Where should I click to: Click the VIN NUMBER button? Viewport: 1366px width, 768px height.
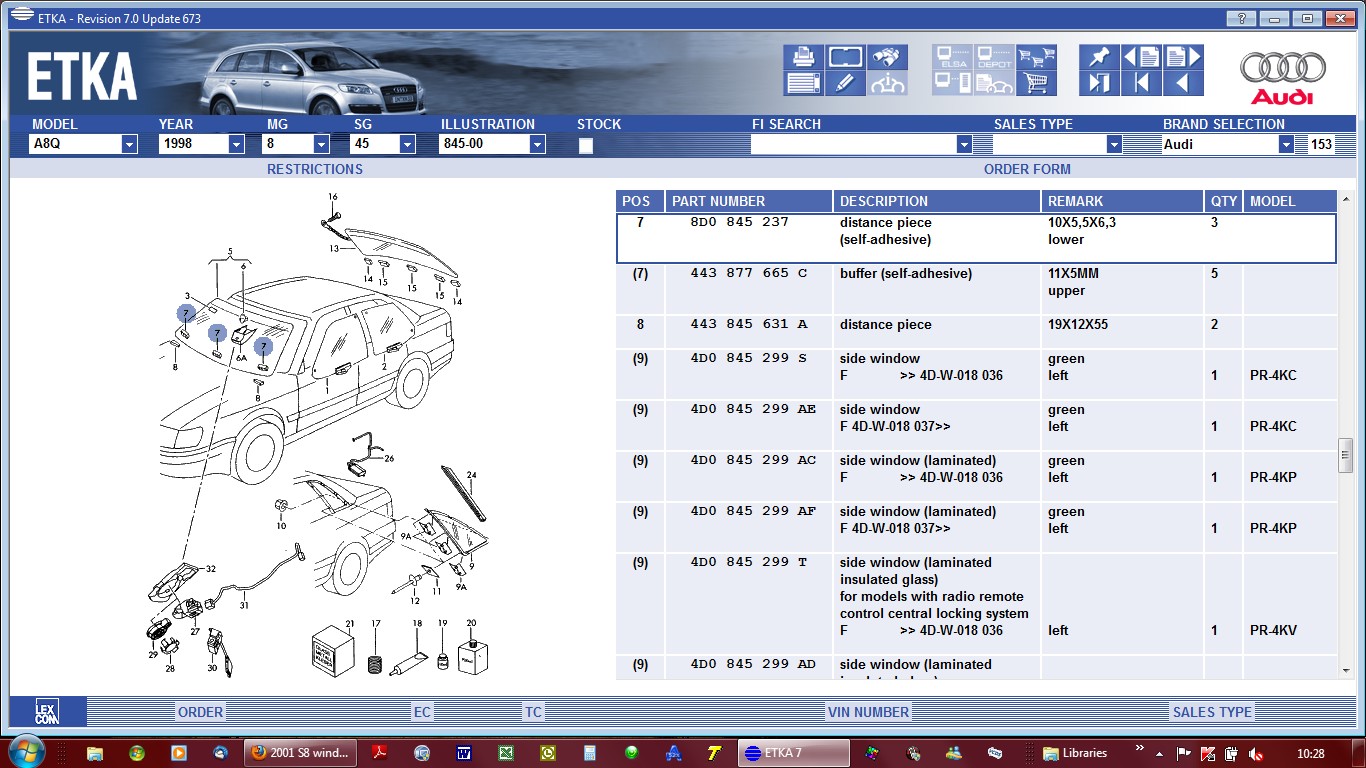click(x=868, y=712)
